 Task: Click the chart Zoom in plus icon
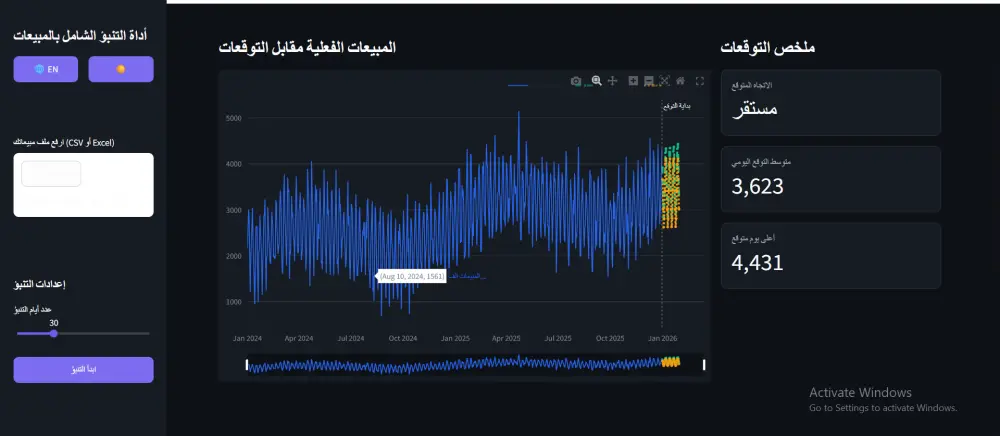[x=633, y=81]
